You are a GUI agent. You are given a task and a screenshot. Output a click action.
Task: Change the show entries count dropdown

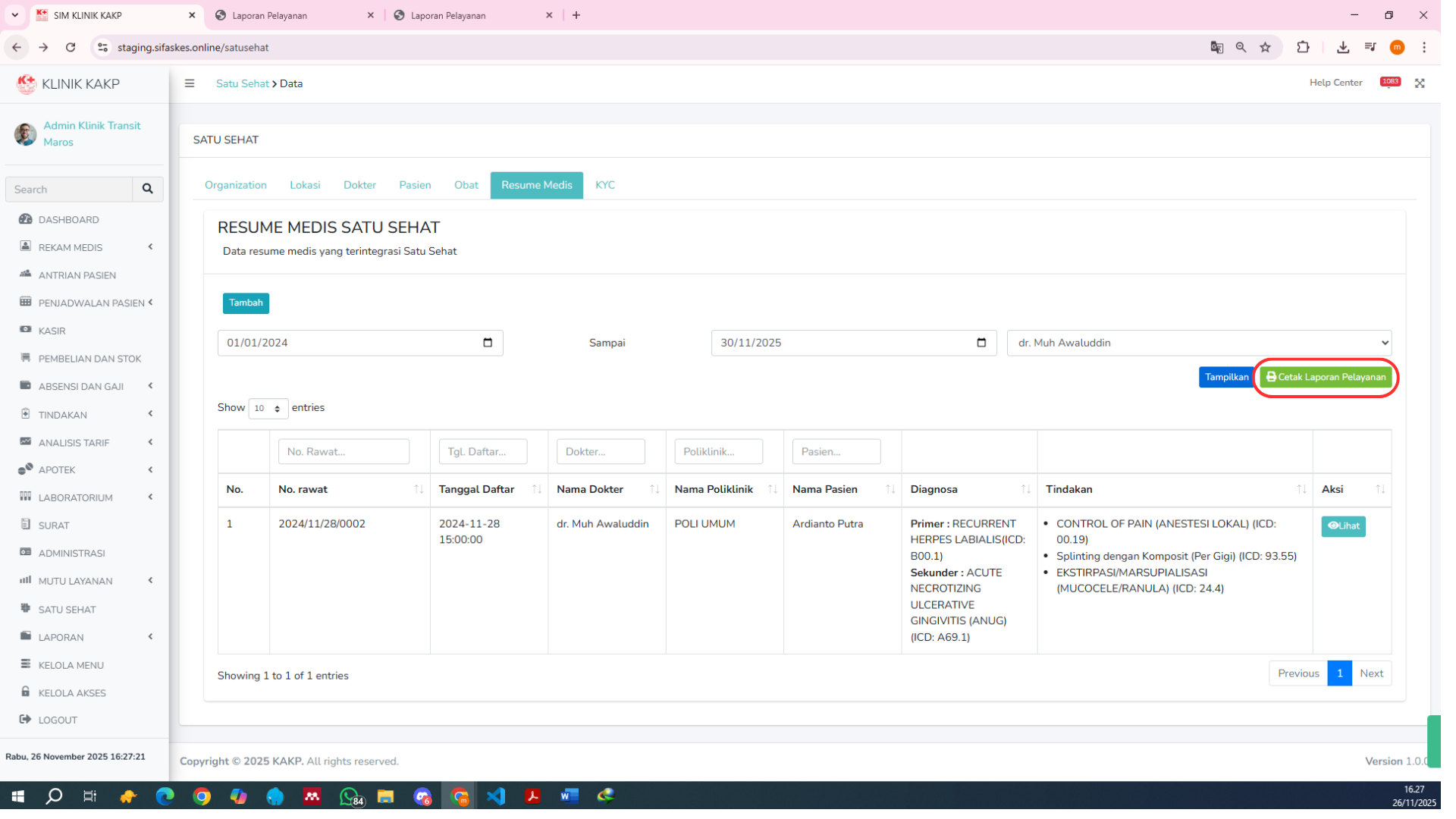[x=268, y=409]
